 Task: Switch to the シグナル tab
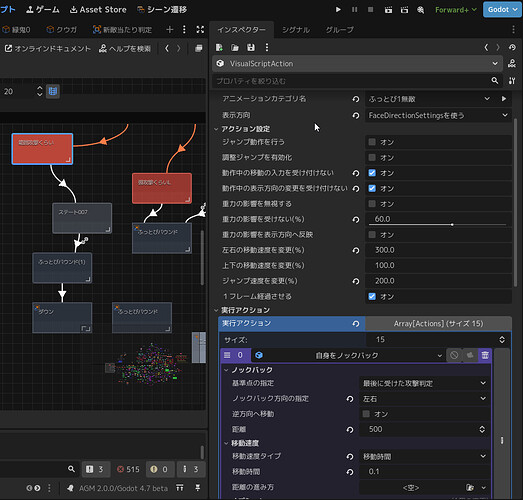coord(296,30)
